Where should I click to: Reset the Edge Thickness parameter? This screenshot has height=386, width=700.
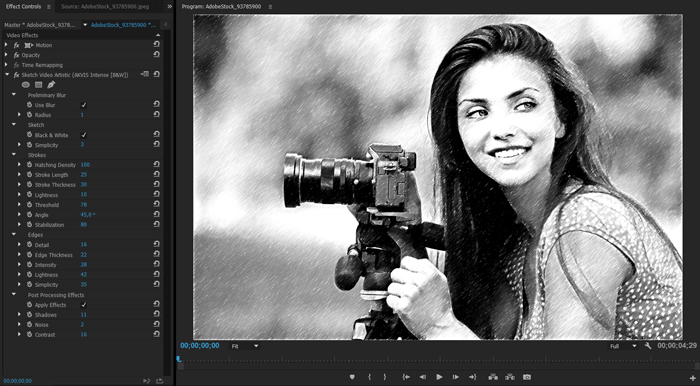(x=157, y=254)
